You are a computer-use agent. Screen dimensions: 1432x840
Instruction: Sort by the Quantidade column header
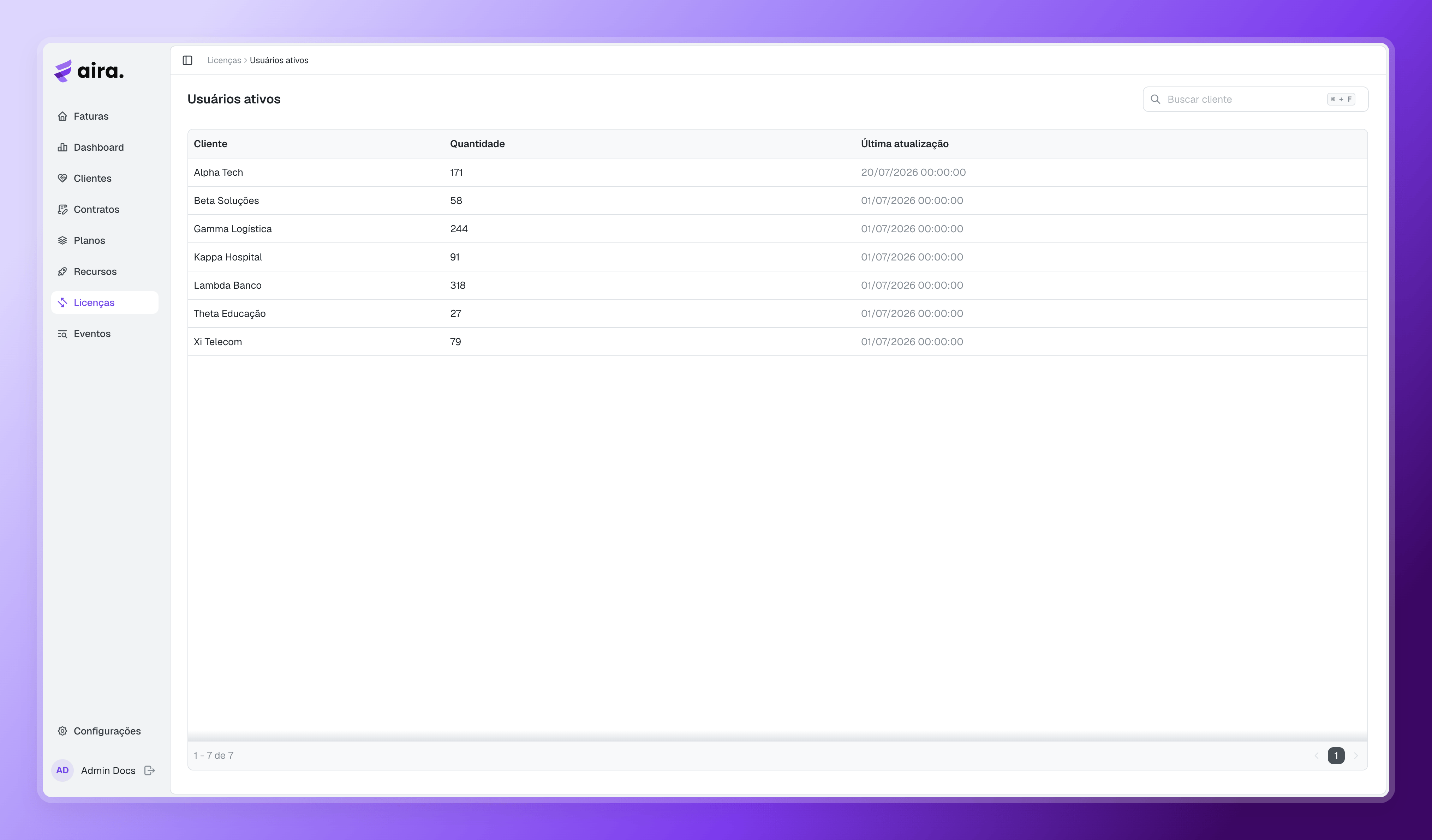(x=477, y=144)
